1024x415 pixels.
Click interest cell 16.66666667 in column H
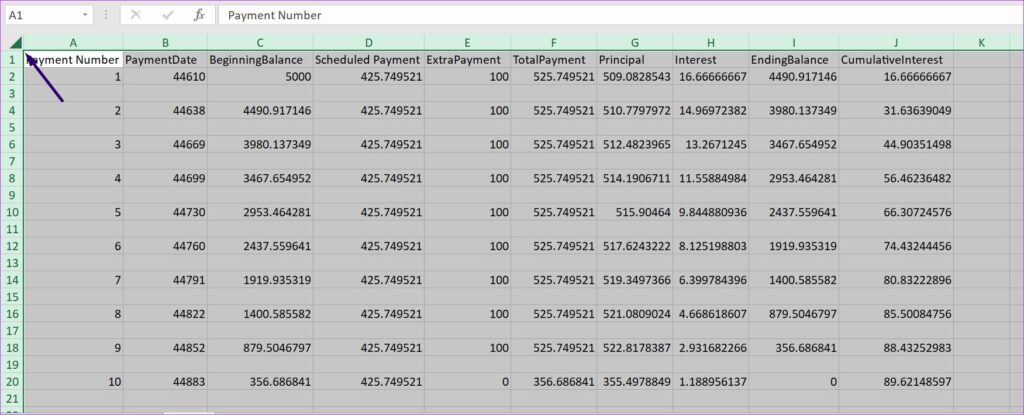tap(711, 76)
